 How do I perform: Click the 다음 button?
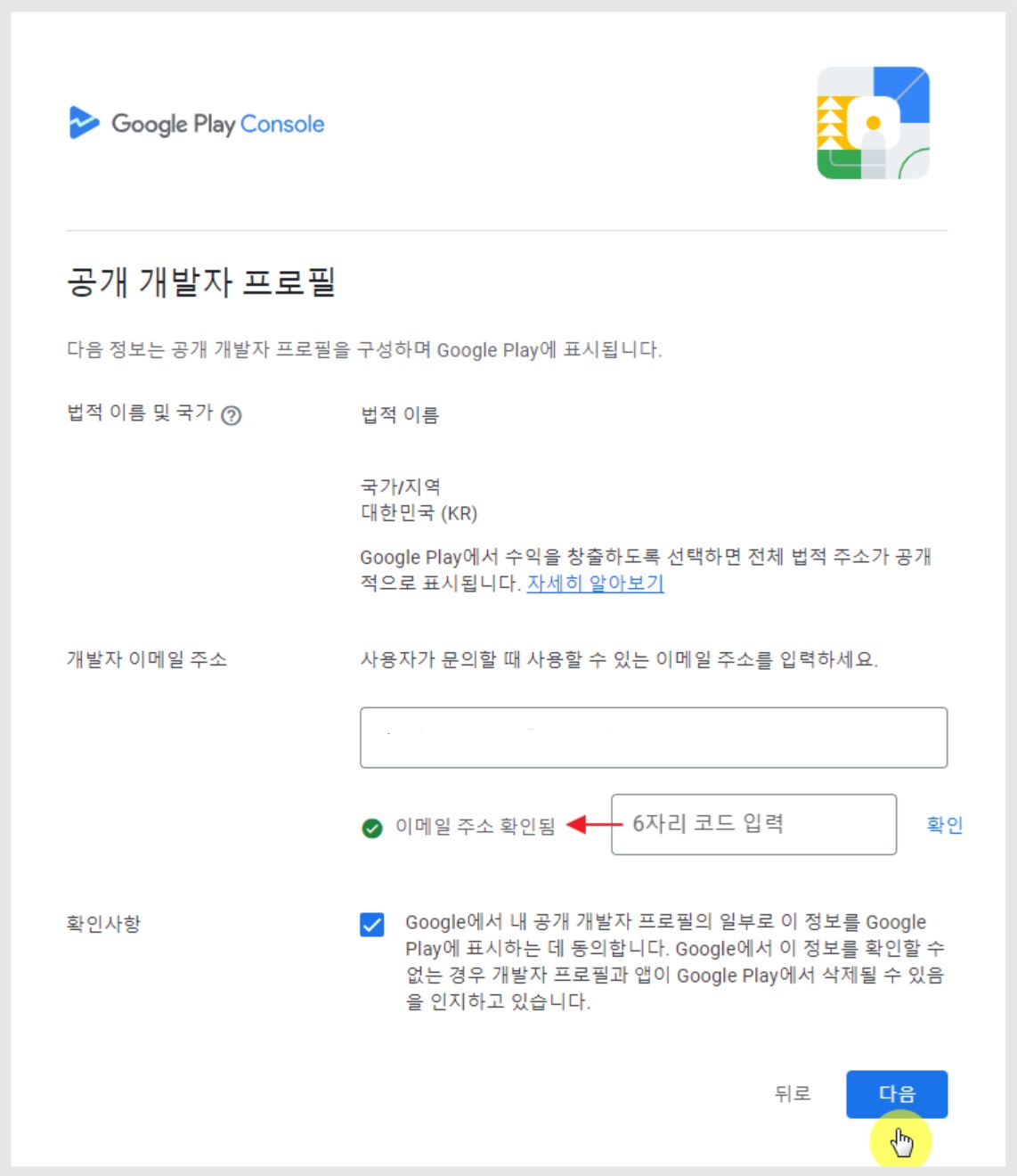[x=897, y=1094]
